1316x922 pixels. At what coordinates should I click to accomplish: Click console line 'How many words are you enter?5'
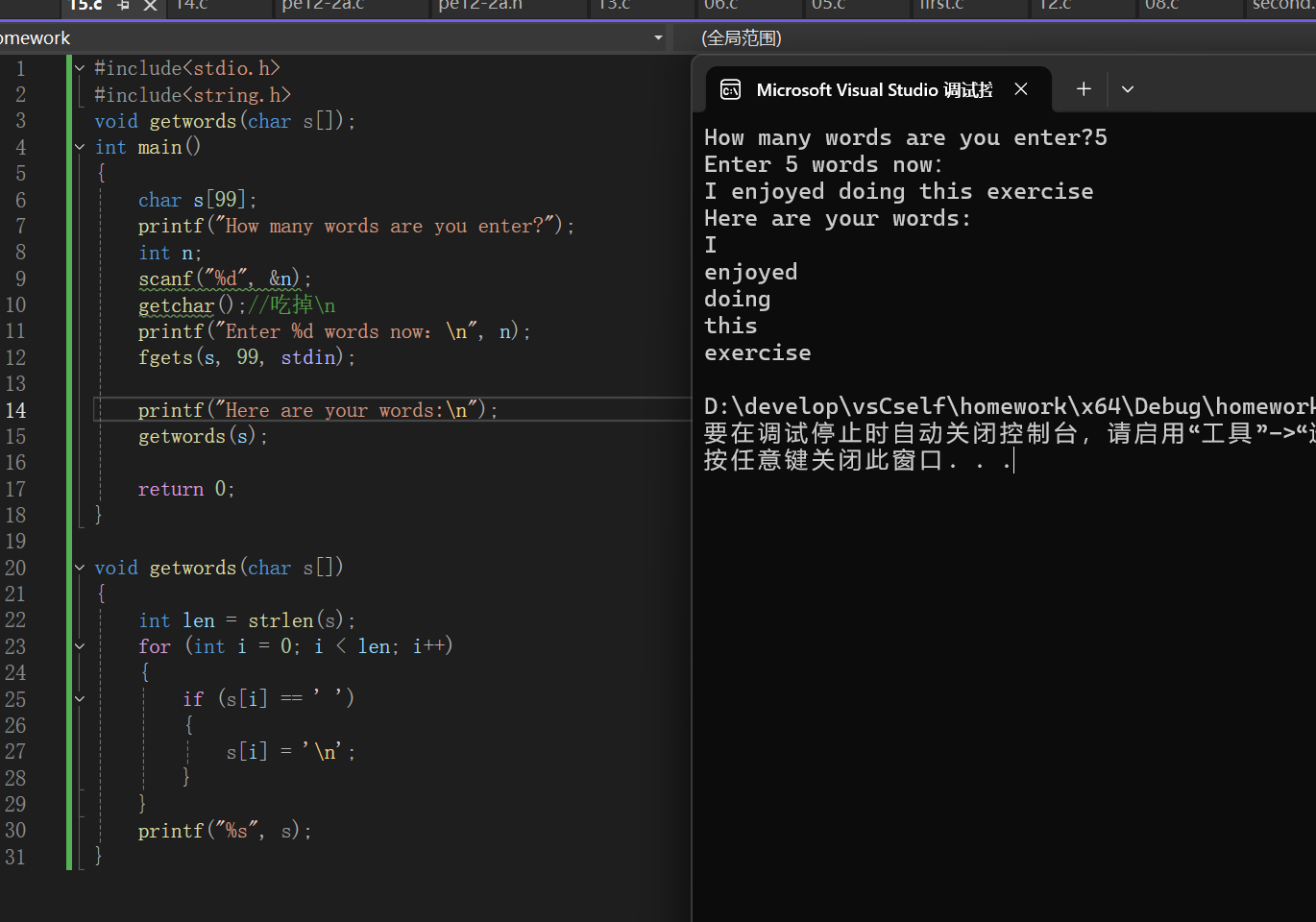click(x=906, y=138)
